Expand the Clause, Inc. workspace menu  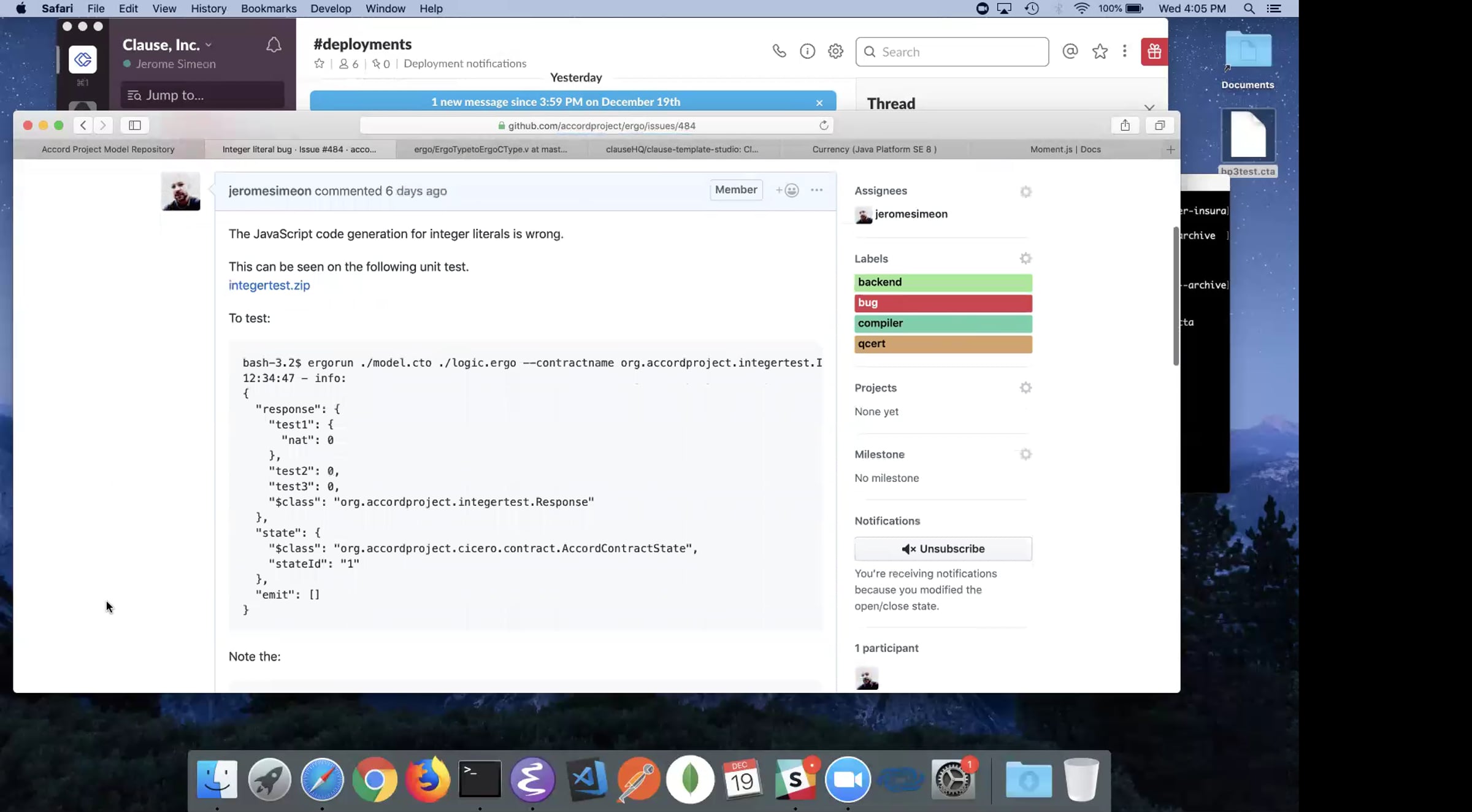pyautogui.click(x=167, y=45)
